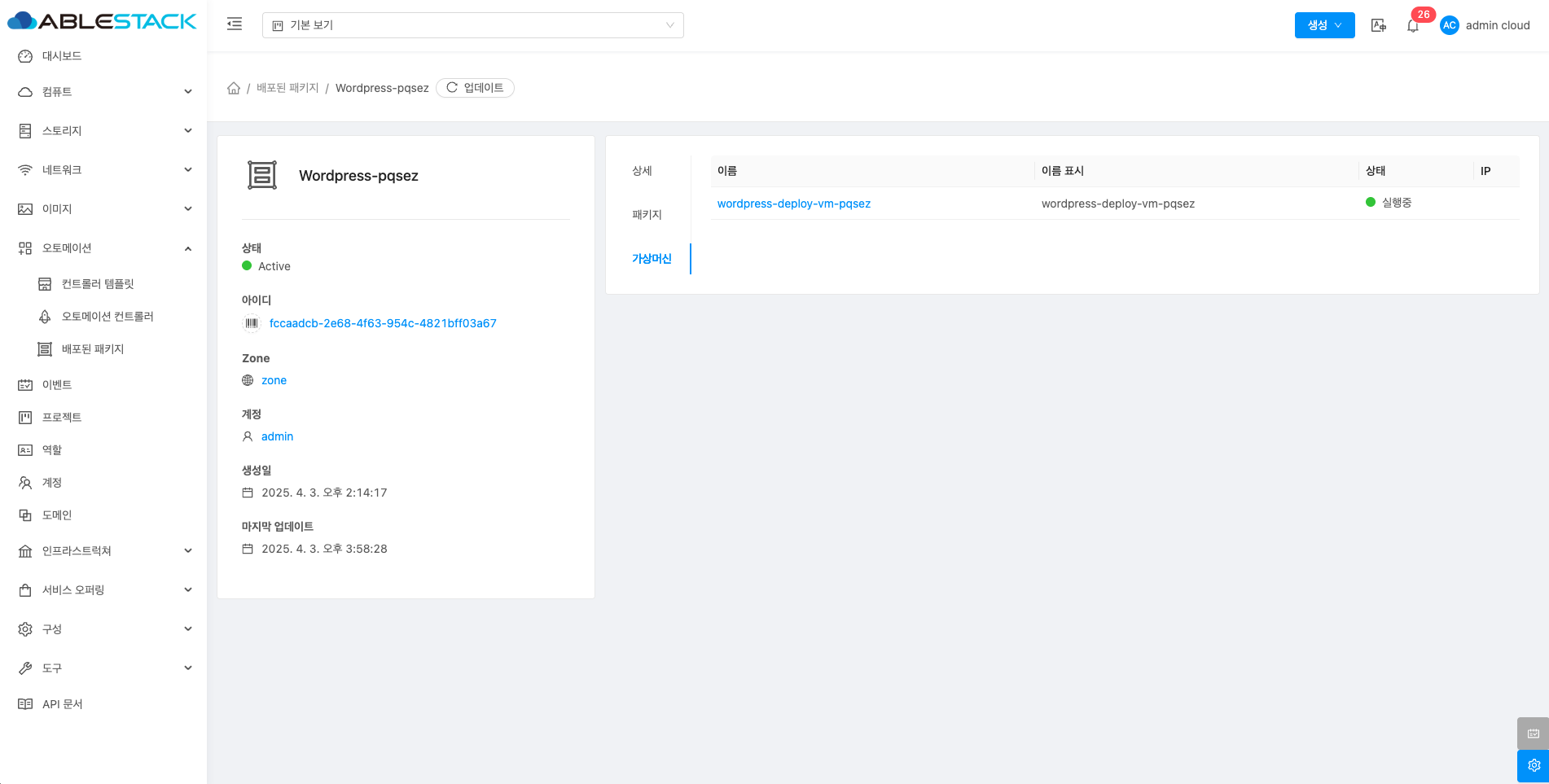1549x784 pixels.
Task: Switch to the 패키지 tab
Action: pyautogui.click(x=647, y=215)
